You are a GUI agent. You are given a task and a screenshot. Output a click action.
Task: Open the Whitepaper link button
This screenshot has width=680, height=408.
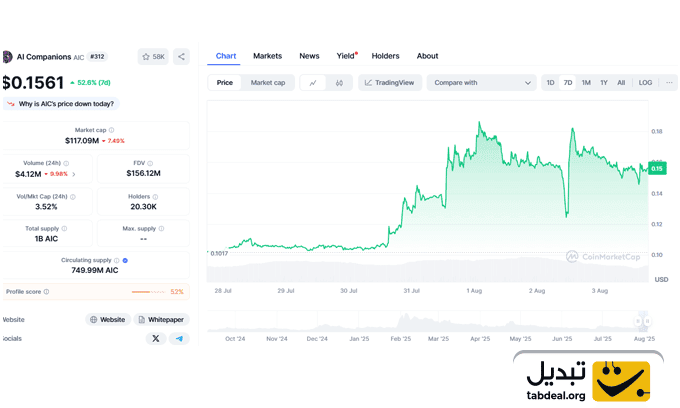coord(161,320)
